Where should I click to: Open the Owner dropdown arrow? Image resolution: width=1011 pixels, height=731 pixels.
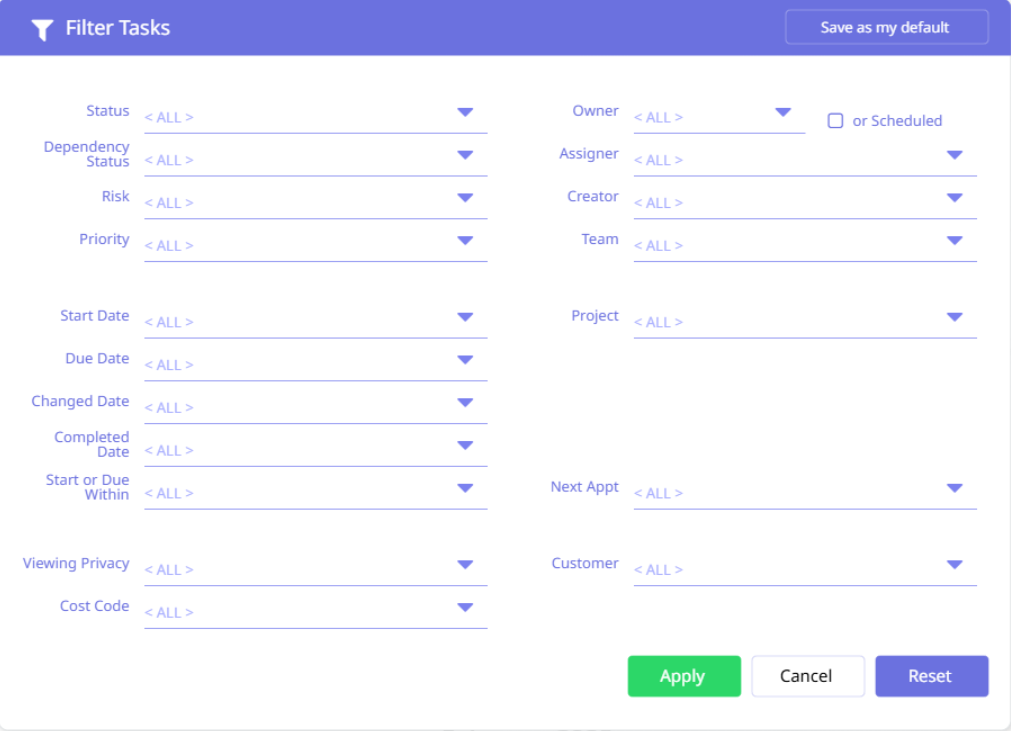[x=783, y=112]
